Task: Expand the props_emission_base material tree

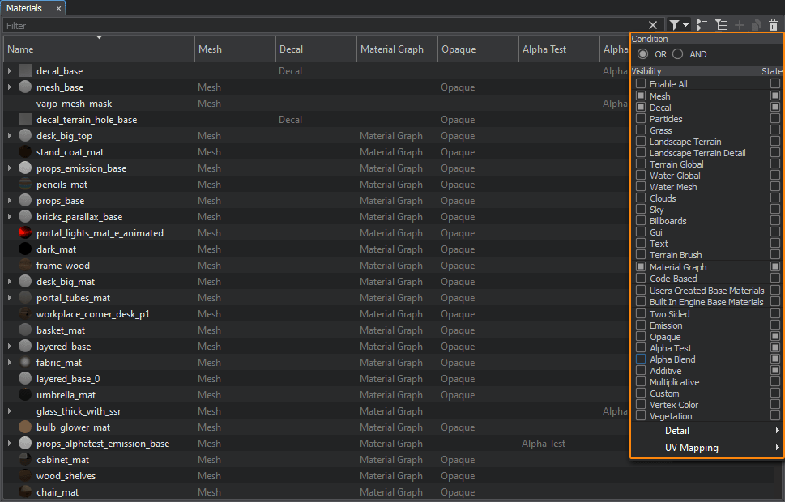Action: click(x=10, y=169)
